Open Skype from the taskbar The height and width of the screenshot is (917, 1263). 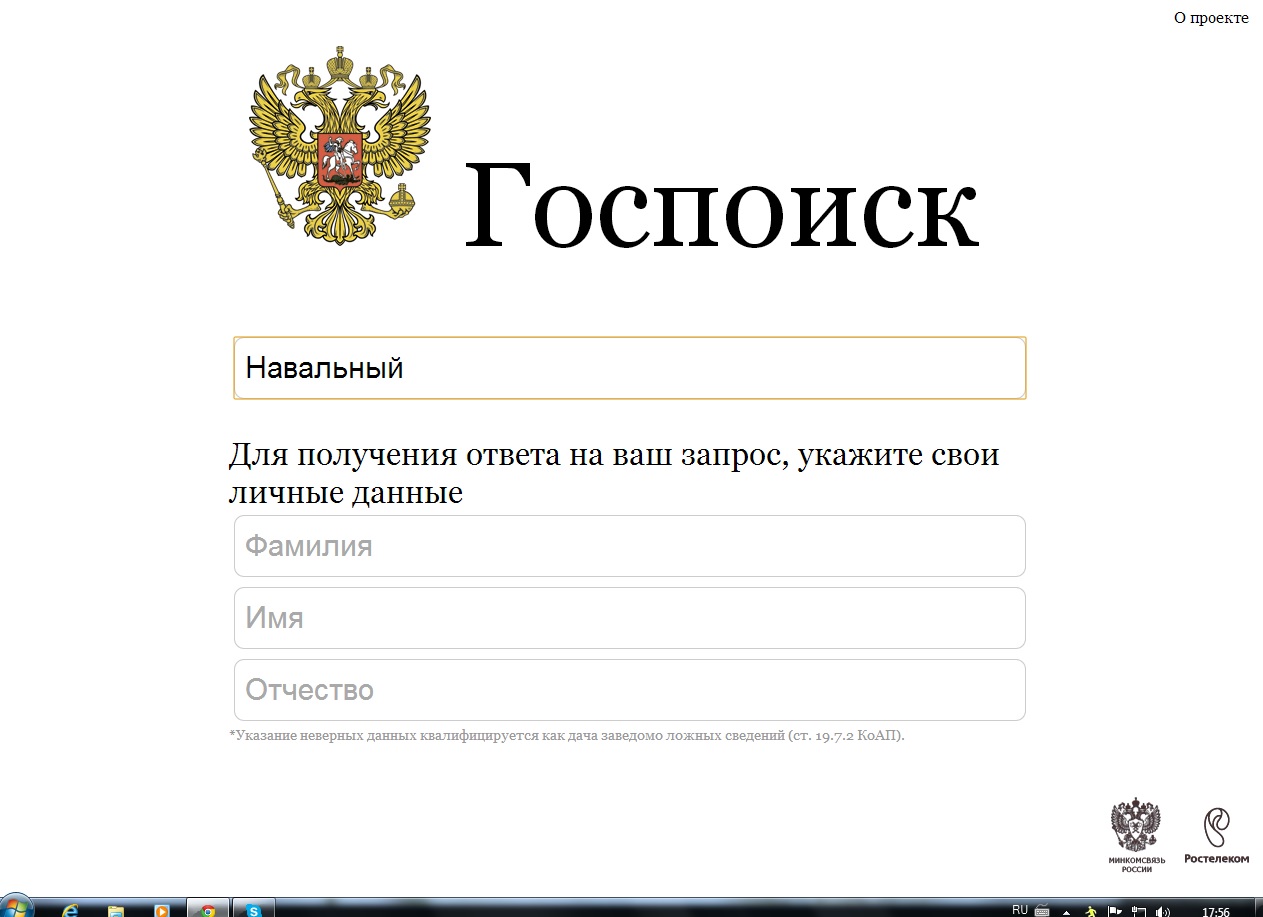254,910
